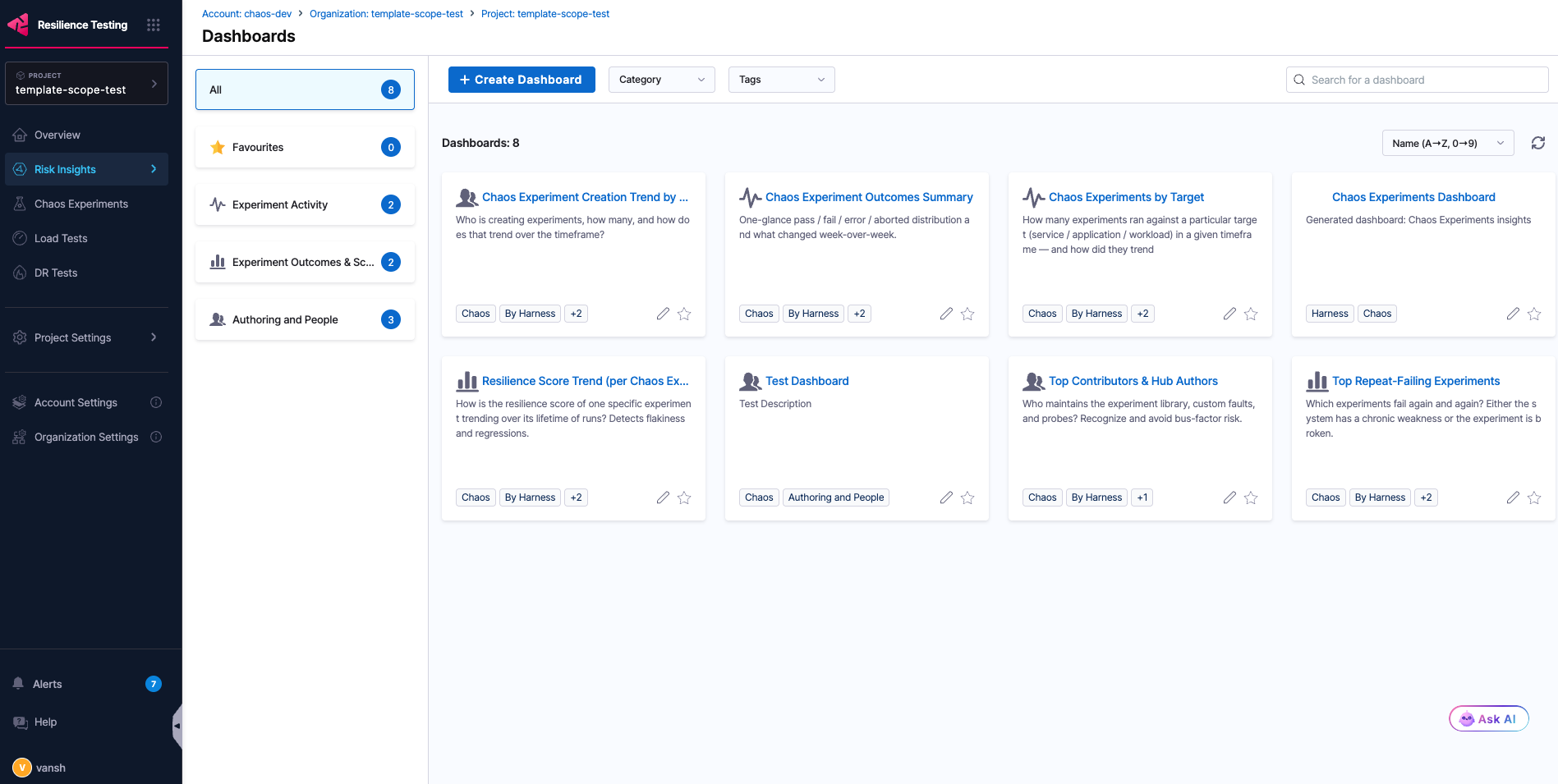Screen dimensions: 1558x784
Task: Click the Alerts count badge 7
Action: click(154, 684)
